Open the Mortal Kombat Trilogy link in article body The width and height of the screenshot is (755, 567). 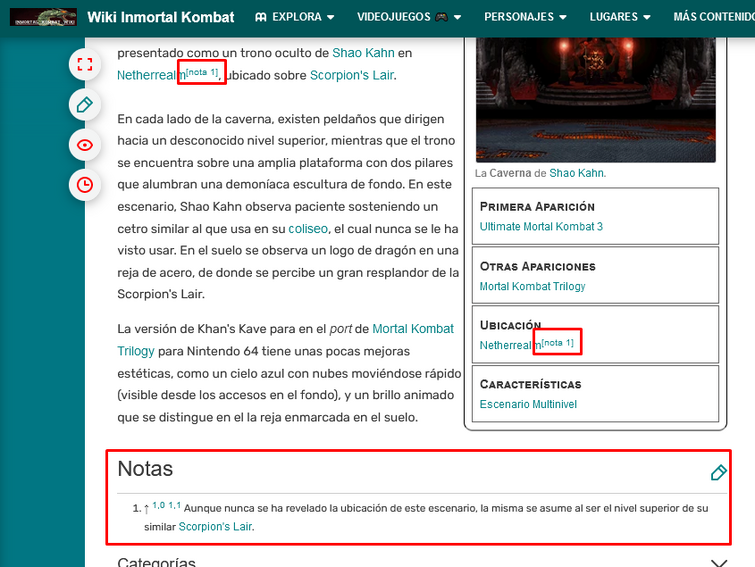[x=413, y=329]
